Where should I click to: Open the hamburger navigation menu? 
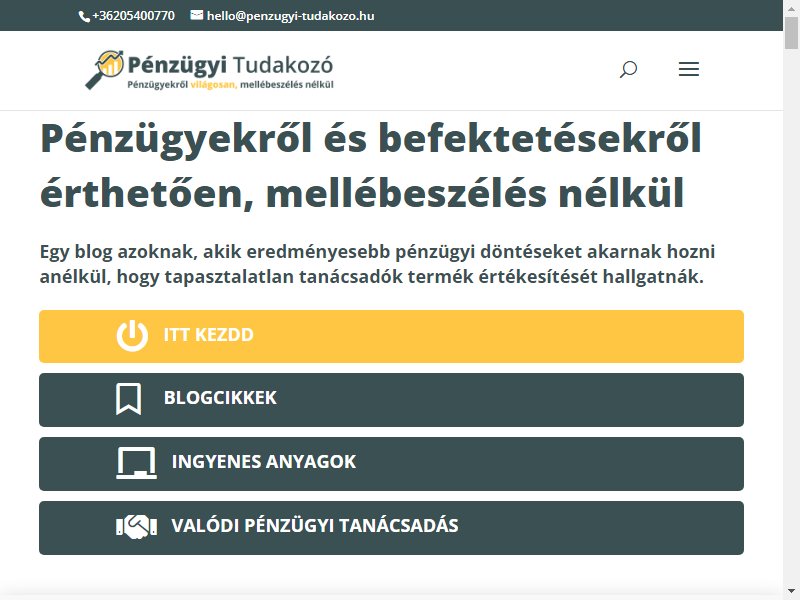point(688,69)
